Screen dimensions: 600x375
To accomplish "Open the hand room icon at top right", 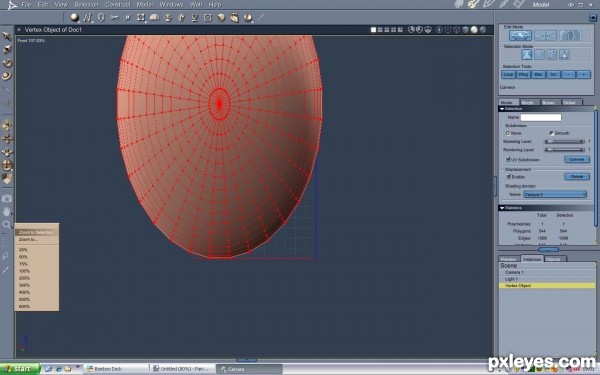I will coord(459,4).
